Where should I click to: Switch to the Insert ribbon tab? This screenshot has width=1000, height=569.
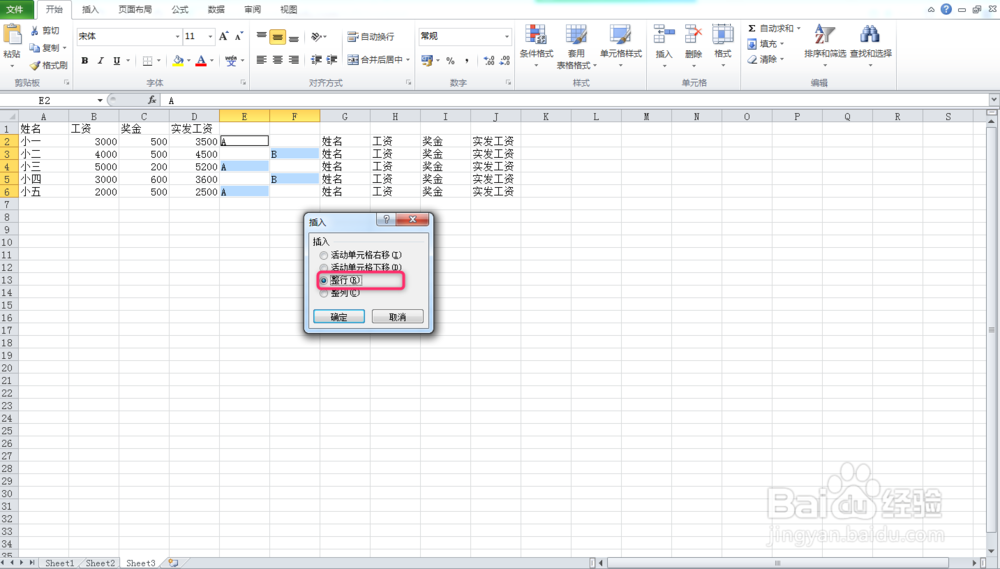click(x=91, y=9)
